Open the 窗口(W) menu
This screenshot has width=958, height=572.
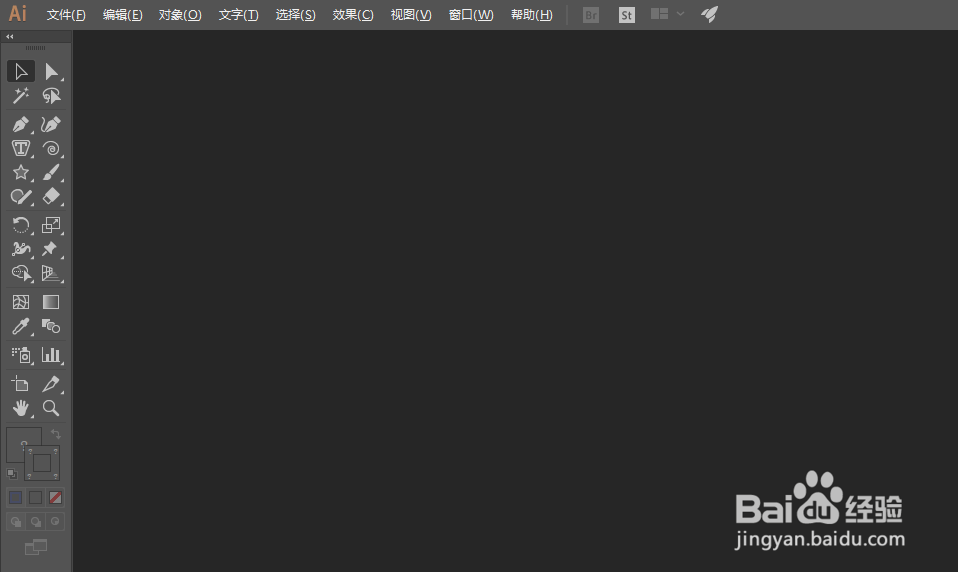pyautogui.click(x=470, y=15)
